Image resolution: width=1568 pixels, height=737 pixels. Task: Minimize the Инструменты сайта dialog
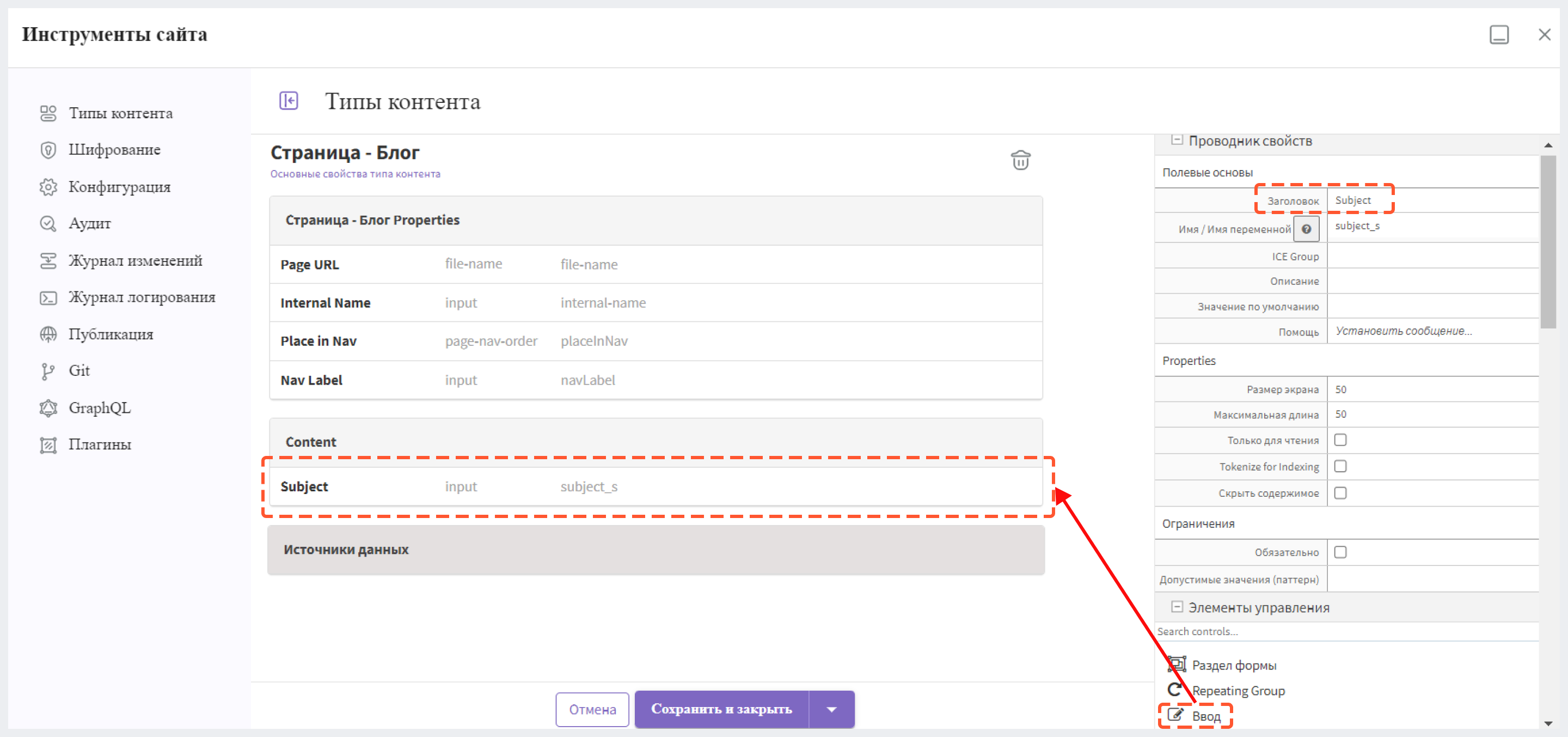coord(1499,35)
